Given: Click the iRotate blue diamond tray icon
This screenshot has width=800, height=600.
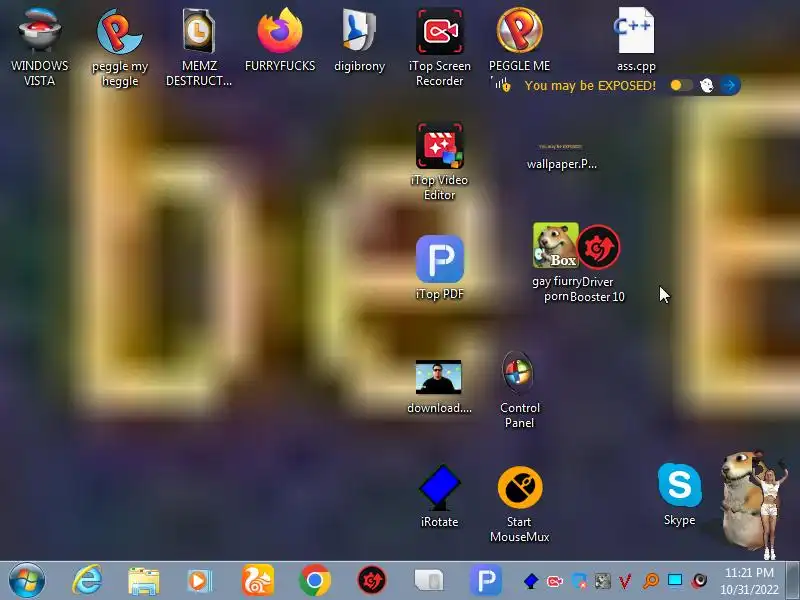Looking at the screenshot, I should (x=531, y=581).
